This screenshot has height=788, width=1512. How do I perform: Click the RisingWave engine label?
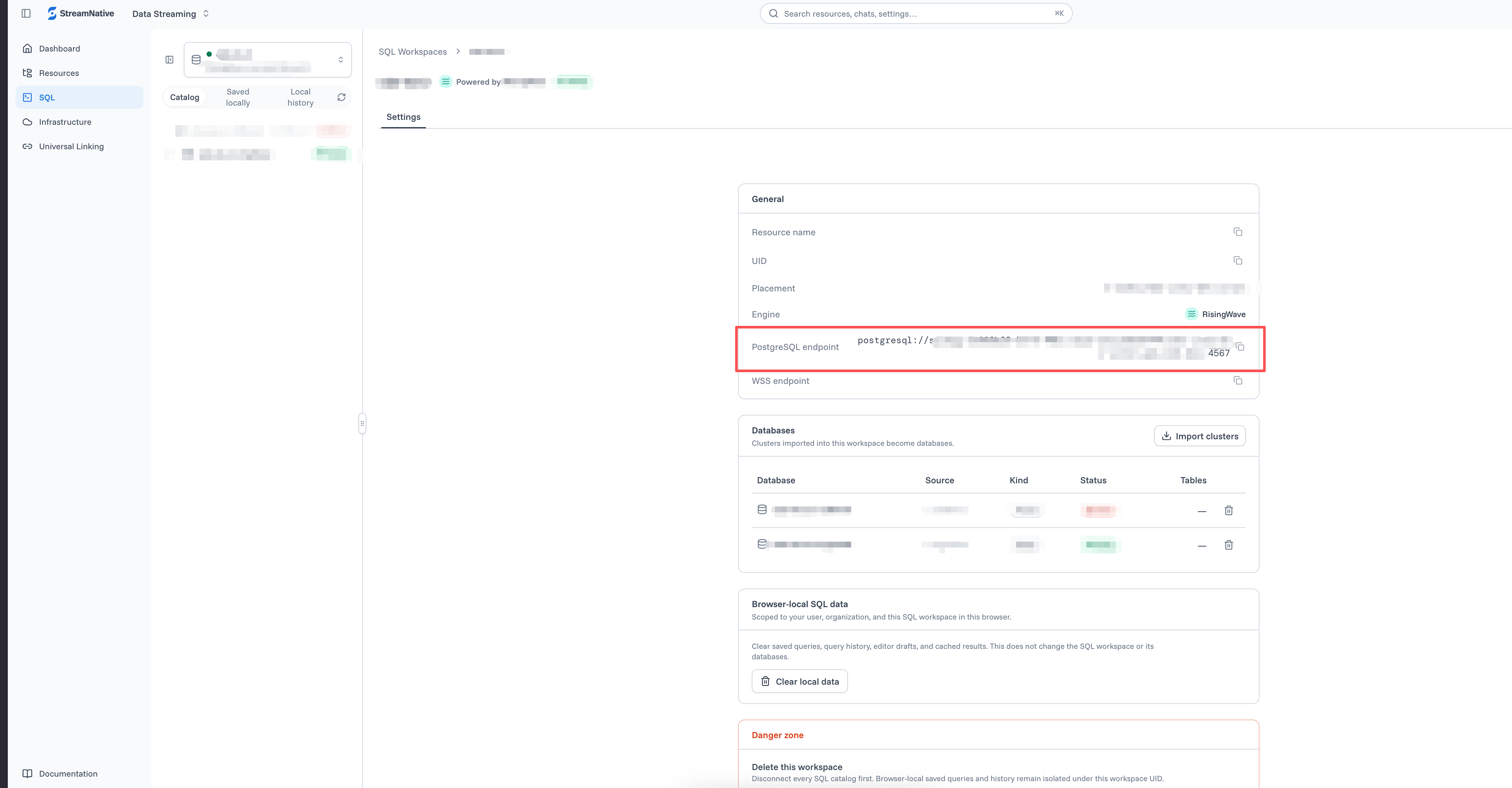point(1223,314)
